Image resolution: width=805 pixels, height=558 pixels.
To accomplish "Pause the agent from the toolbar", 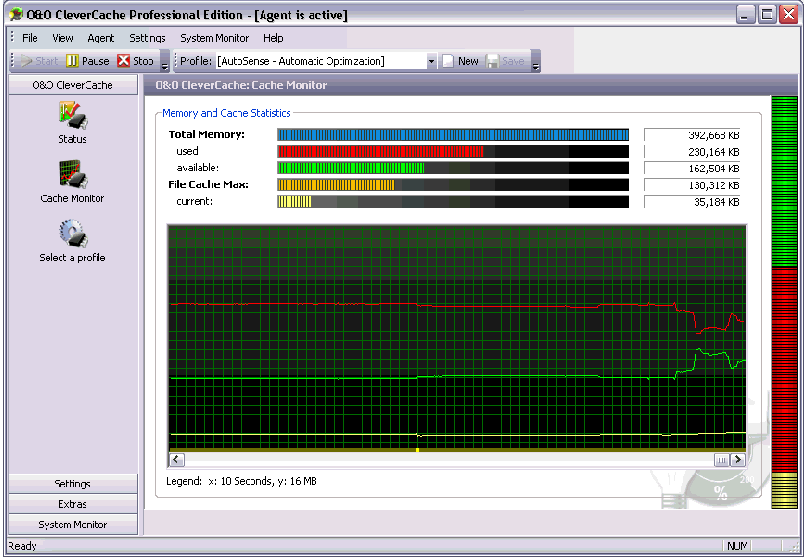I will click(88, 61).
